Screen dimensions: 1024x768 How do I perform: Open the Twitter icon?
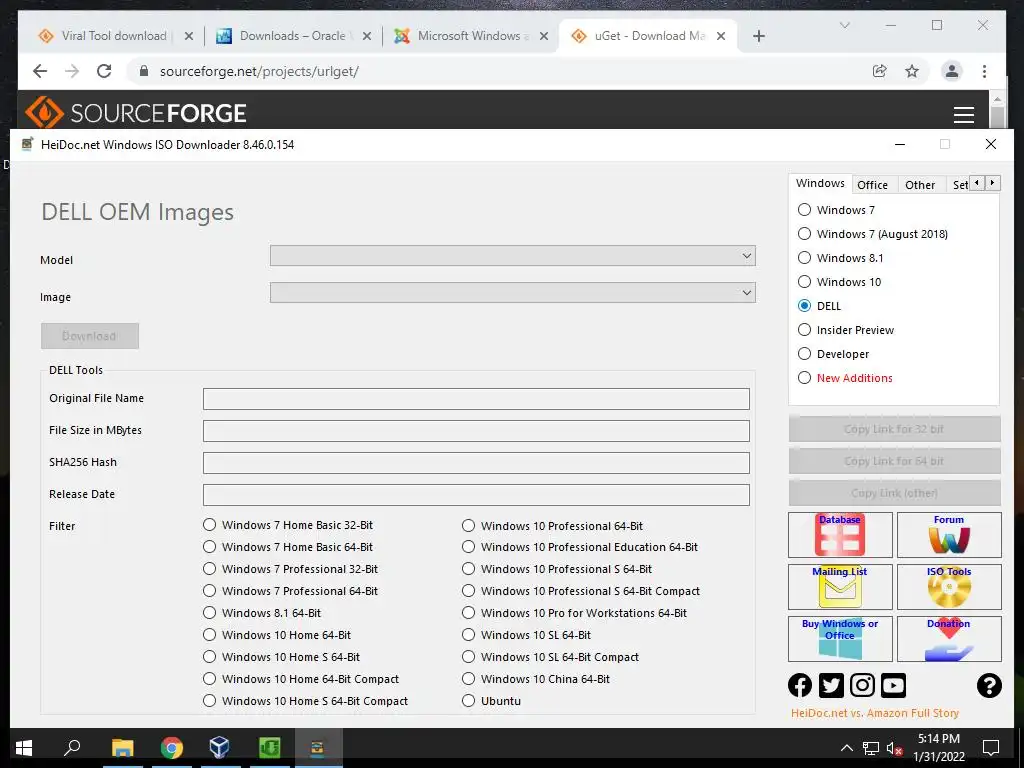[x=831, y=685]
